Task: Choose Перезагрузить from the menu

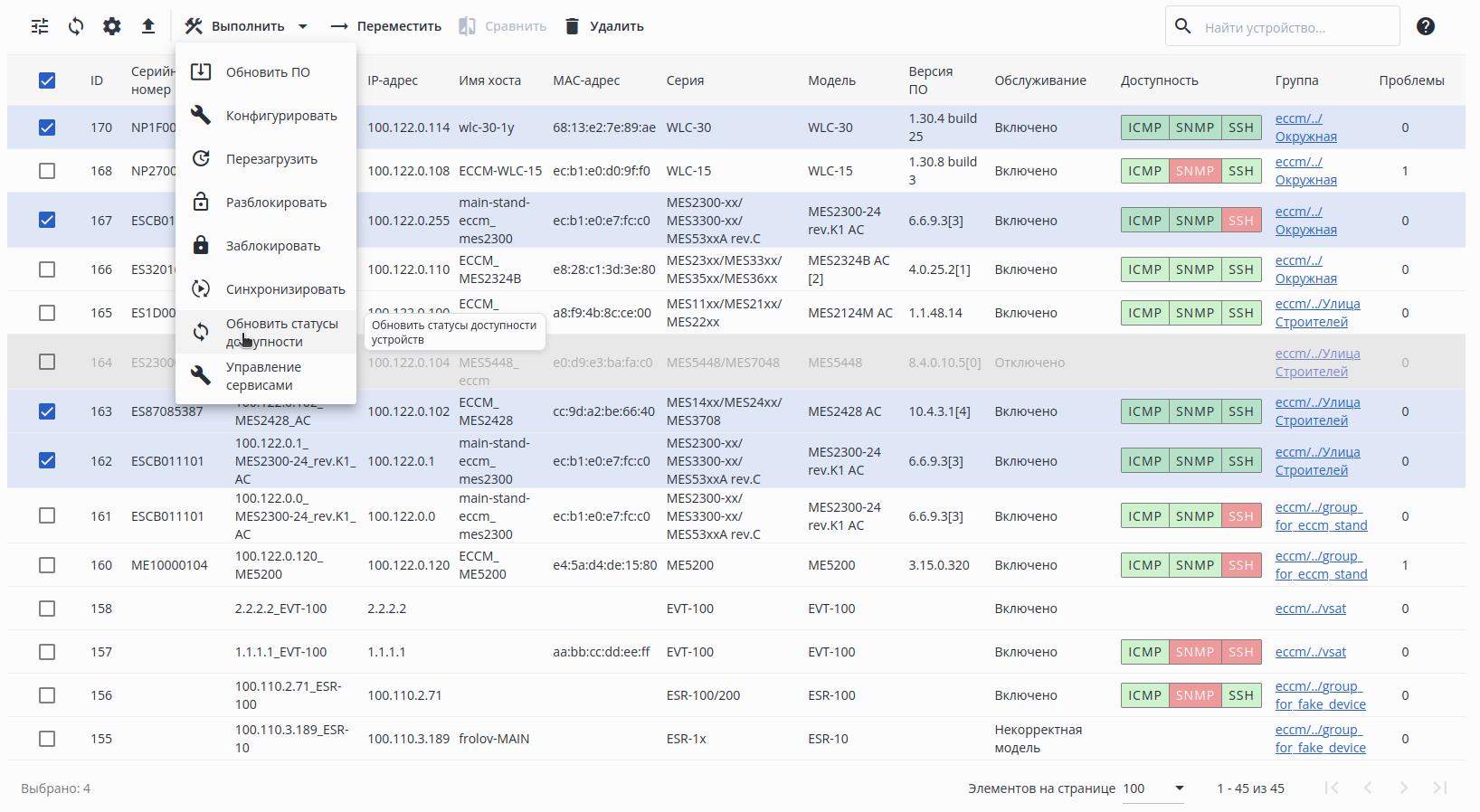Action: point(271,159)
